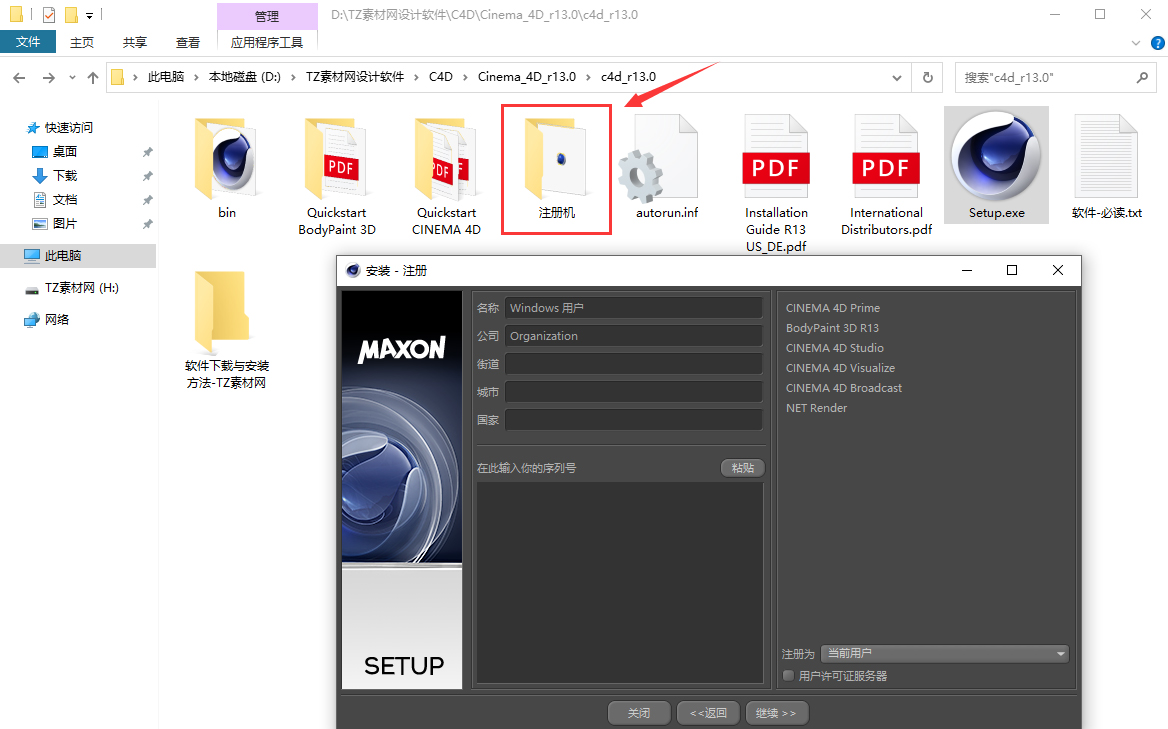Click 管理 contextual tab header
The image size is (1168, 729).
267,16
